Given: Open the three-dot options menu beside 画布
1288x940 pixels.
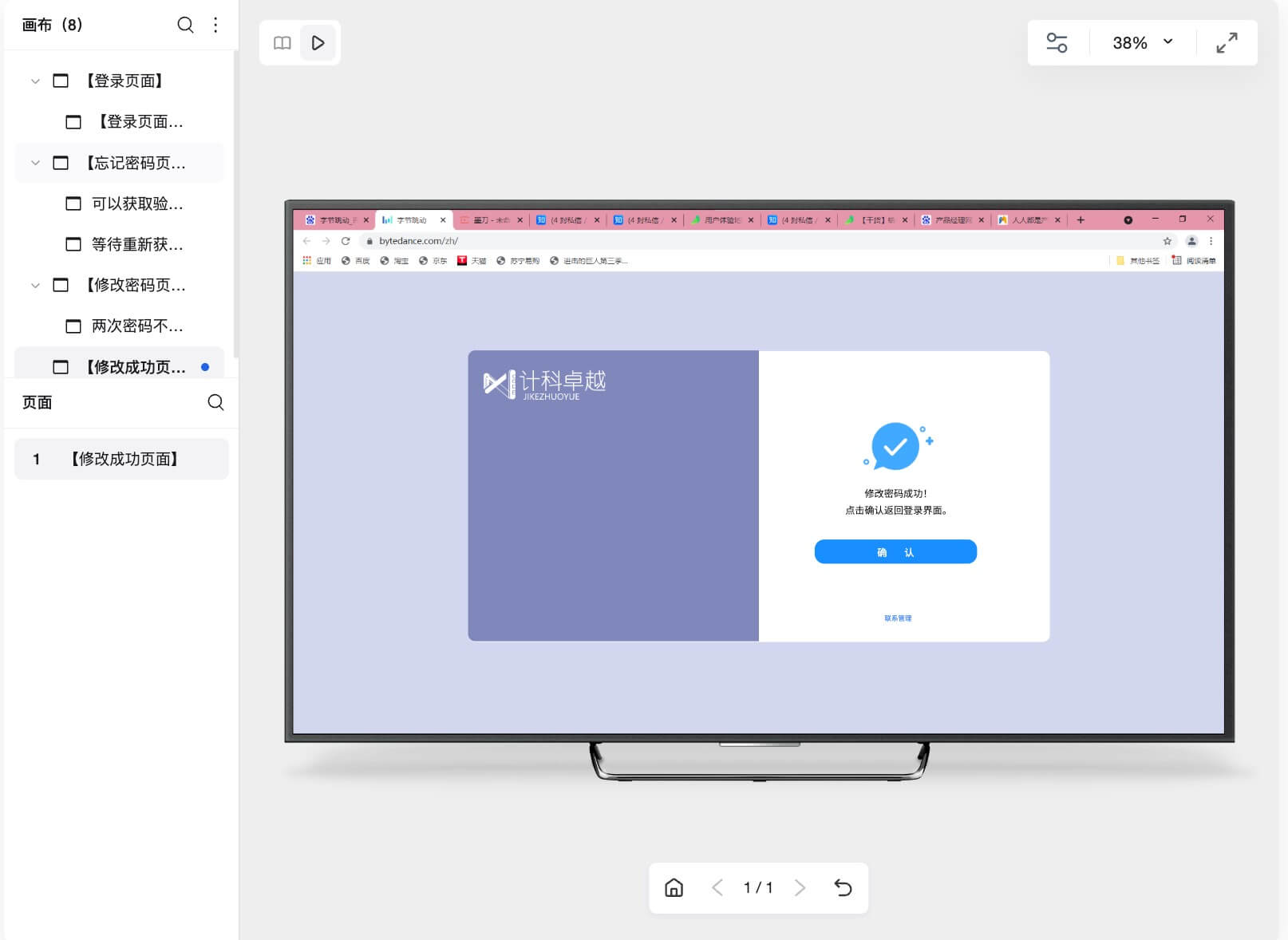Looking at the screenshot, I should (215, 25).
